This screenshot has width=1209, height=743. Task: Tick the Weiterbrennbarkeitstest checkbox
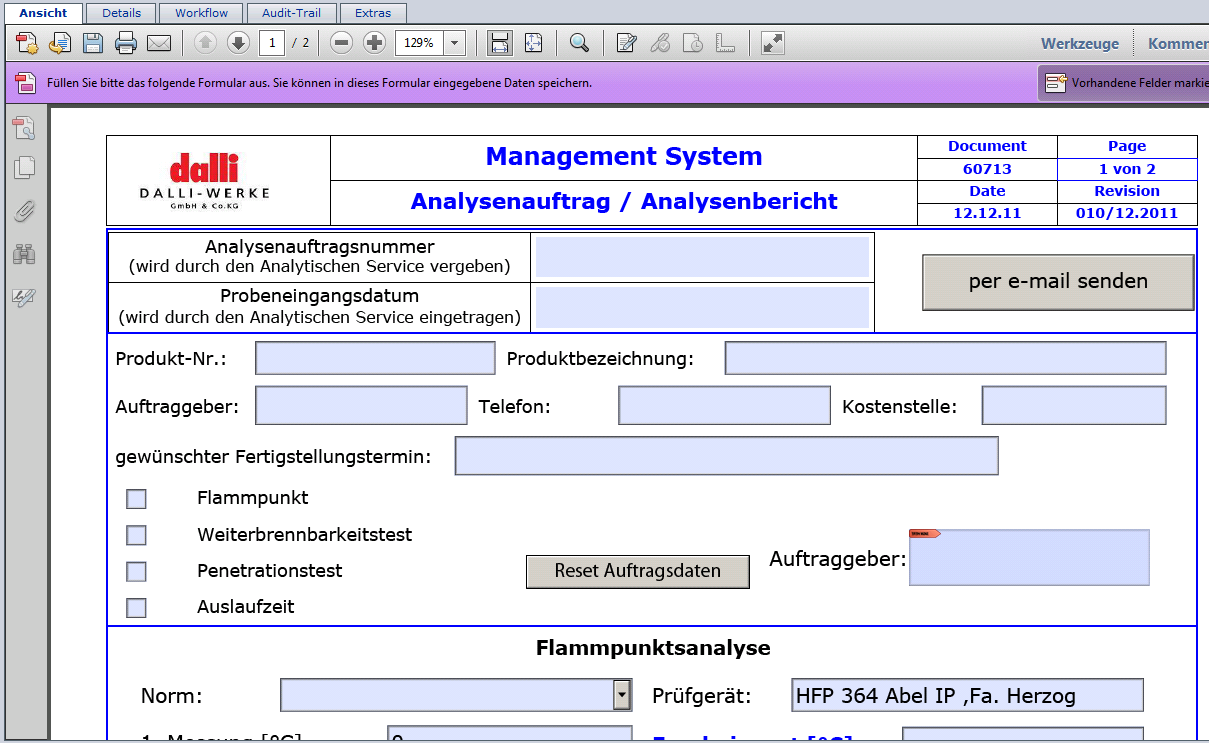coord(136,536)
